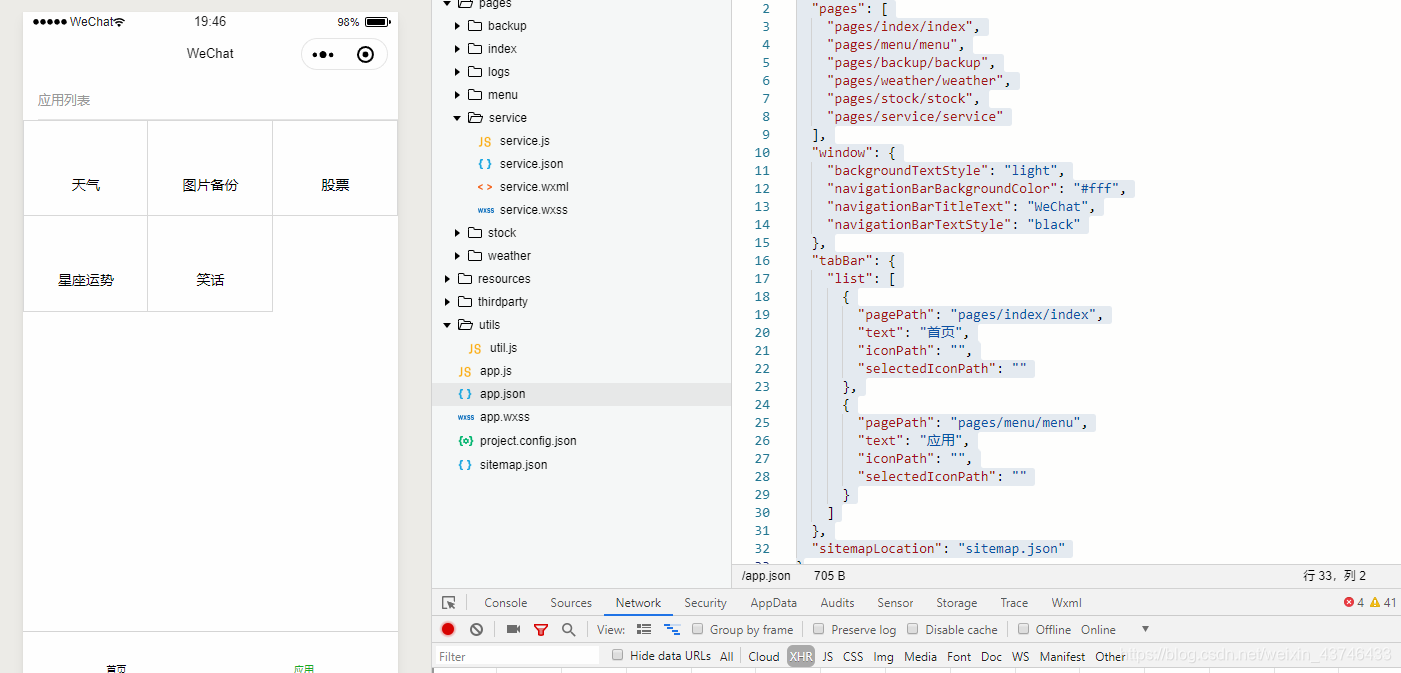This screenshot has height=673, width=1401.
Task: Click the 行 33, 列 2 cursor position
Action: tap(1334, 575)
